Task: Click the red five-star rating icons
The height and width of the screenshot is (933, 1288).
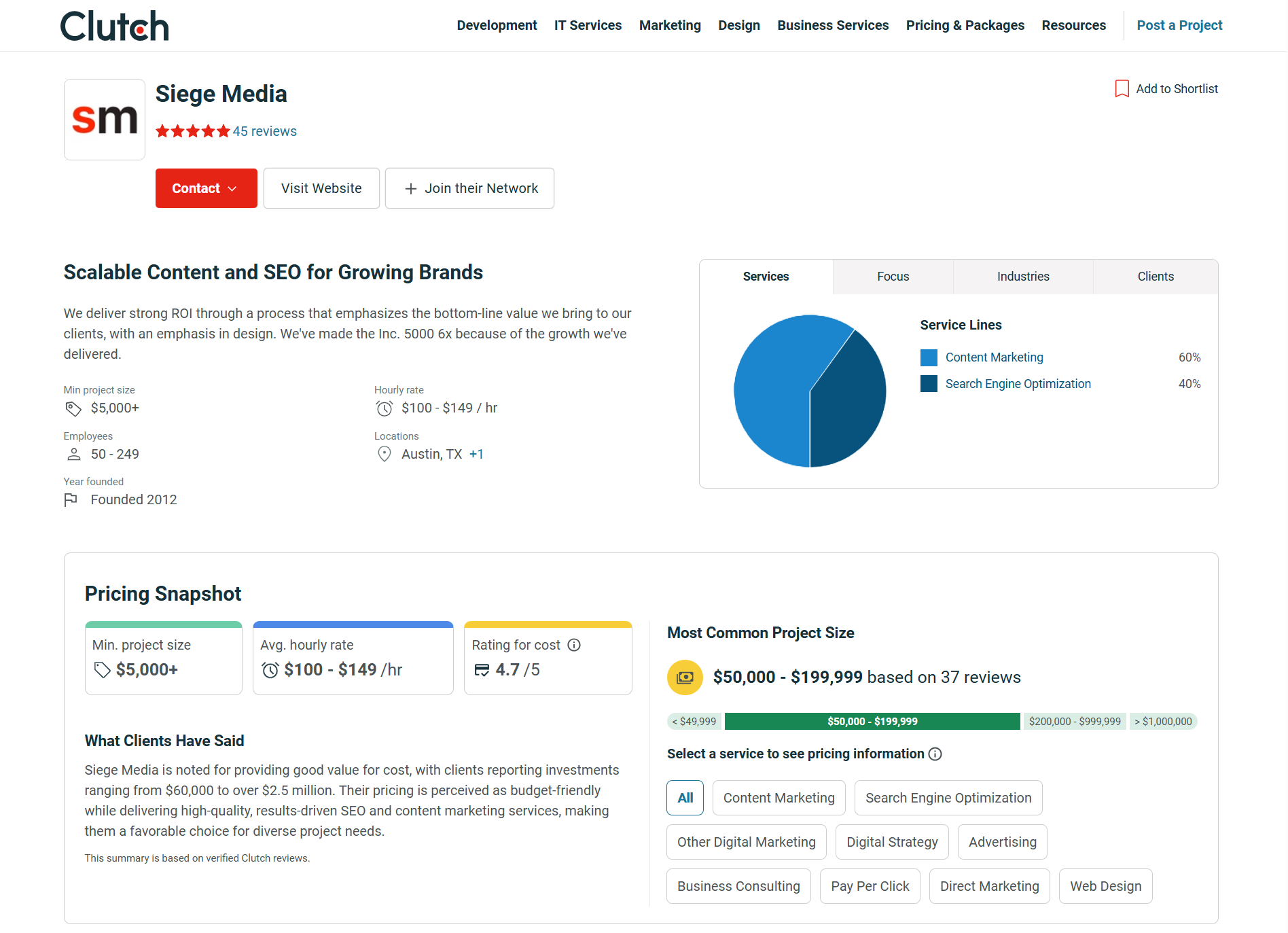Action: coord(193,131)
